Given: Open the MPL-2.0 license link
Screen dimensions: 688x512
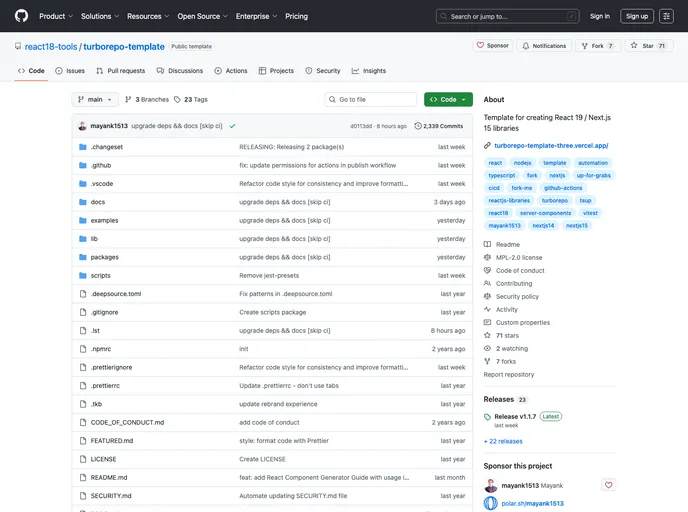Looking at the screenshot, I should point(519,258).
